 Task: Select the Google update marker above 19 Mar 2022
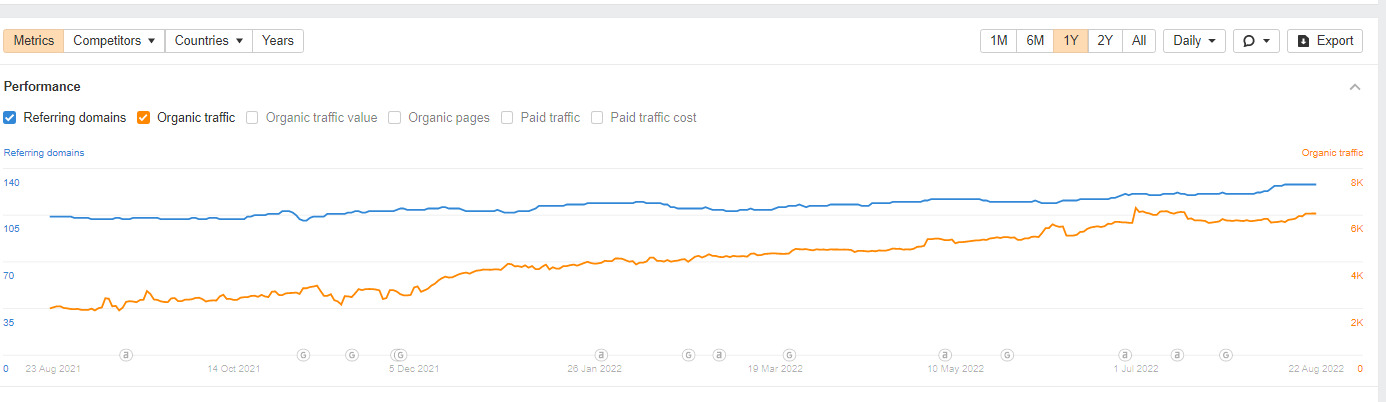pyautogui.click(x=789, y=354)
